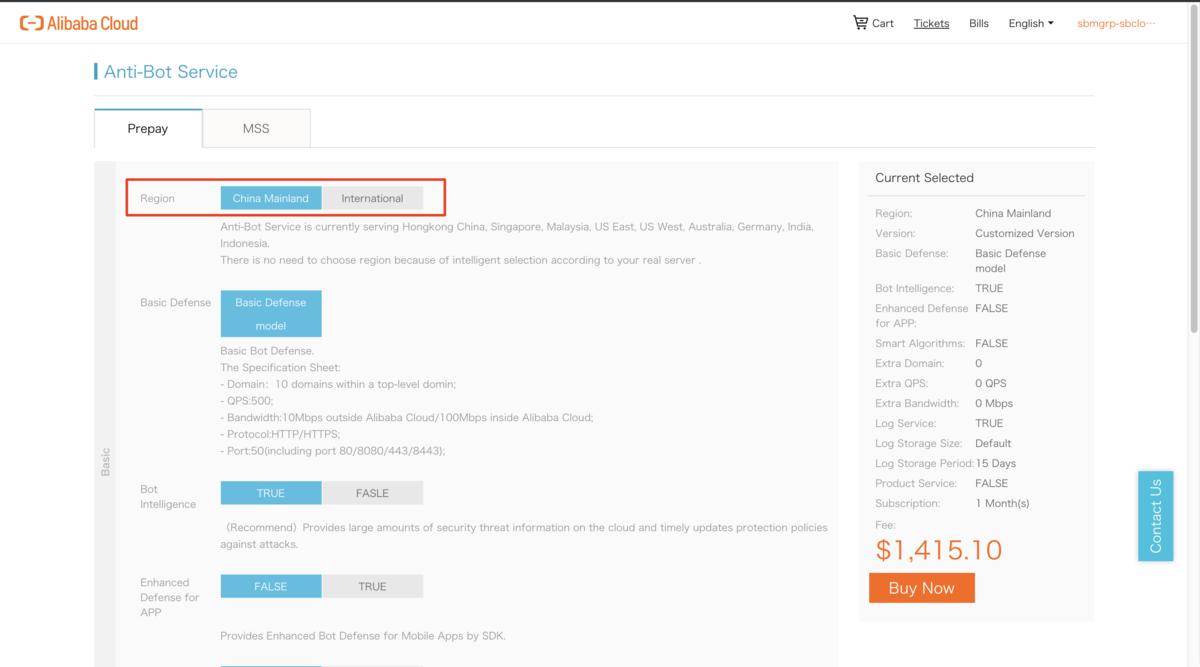Switch to the Prepay tab

148,128
